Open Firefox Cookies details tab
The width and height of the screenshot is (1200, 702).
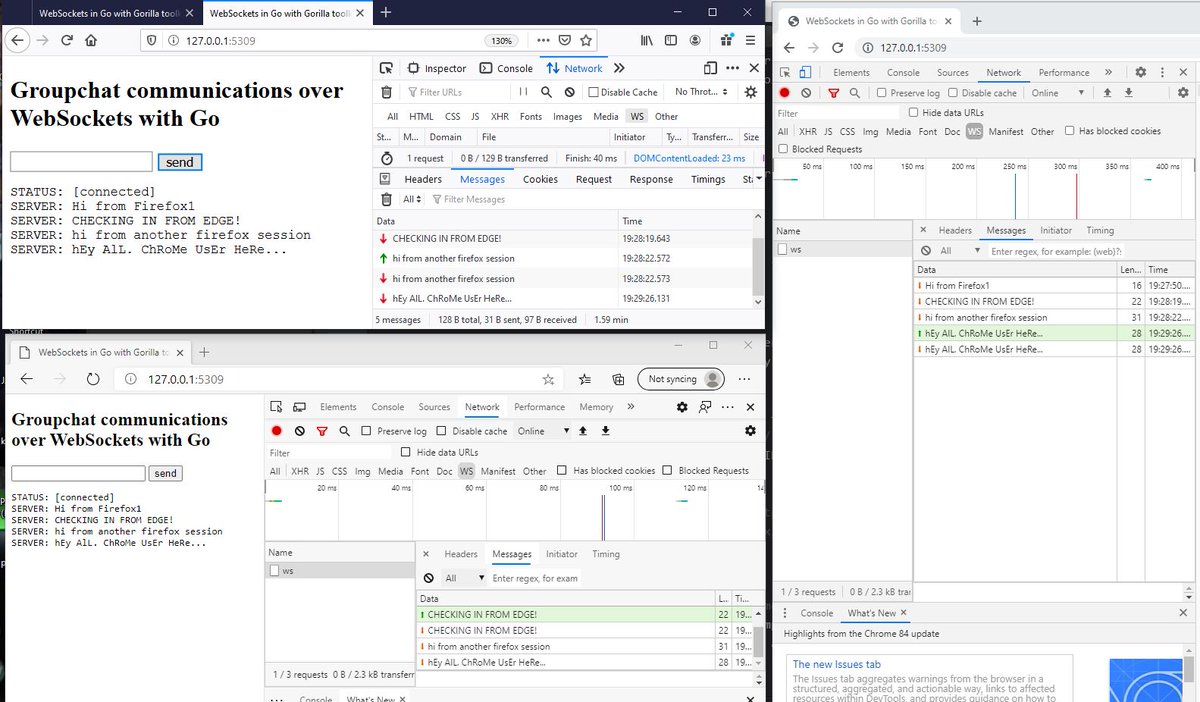coord(540,179)
